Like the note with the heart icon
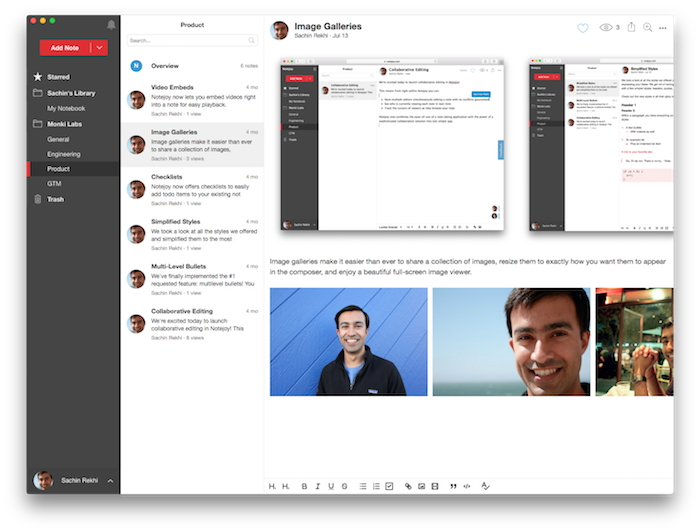The width and height of the screenshot is (700, 532). click(583, 28)
